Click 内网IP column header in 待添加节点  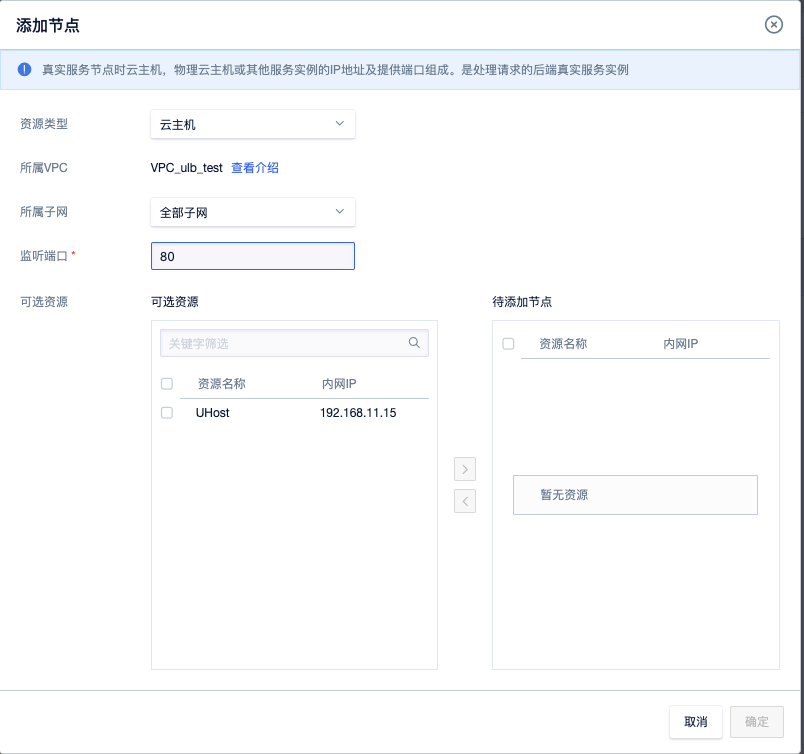click(x=680, y=343)
